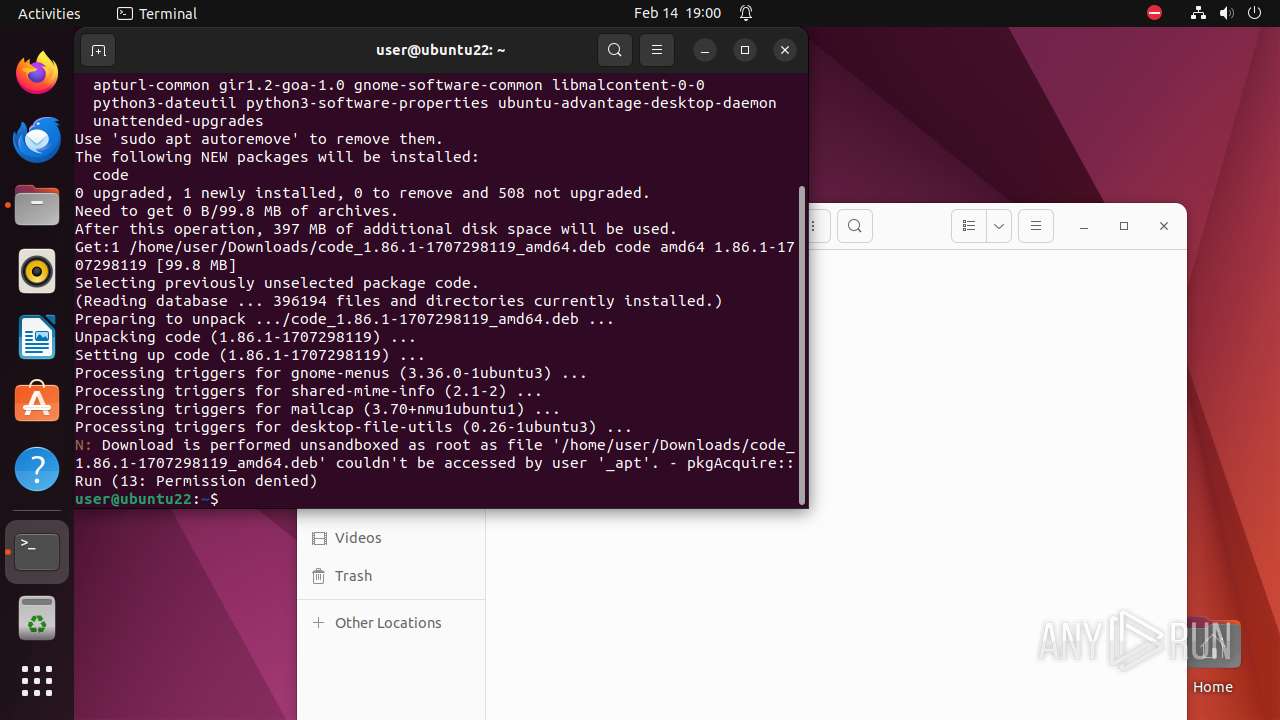Open the network status icon

1198,13
